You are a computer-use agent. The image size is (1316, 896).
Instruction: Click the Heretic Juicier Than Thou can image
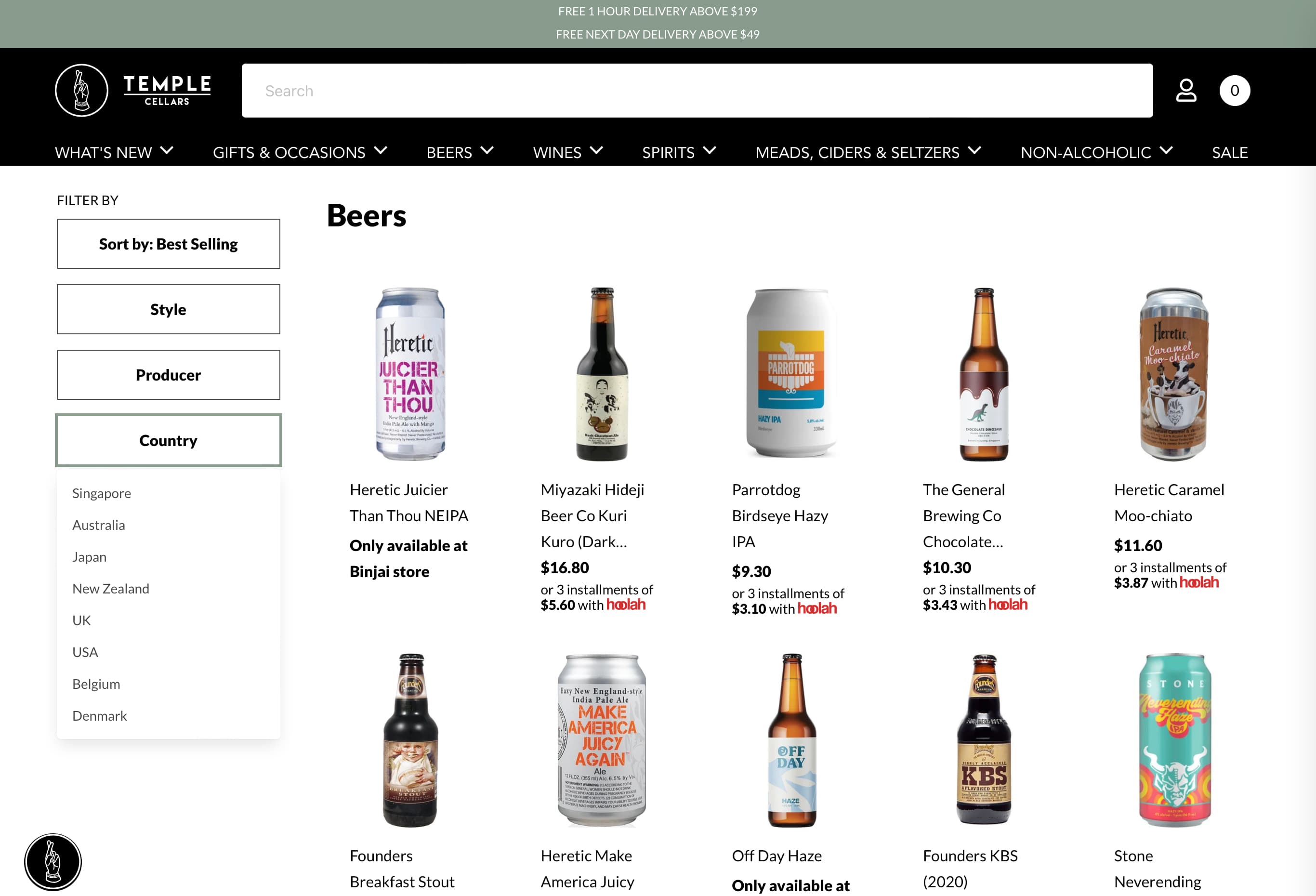(x=410, y=374)
